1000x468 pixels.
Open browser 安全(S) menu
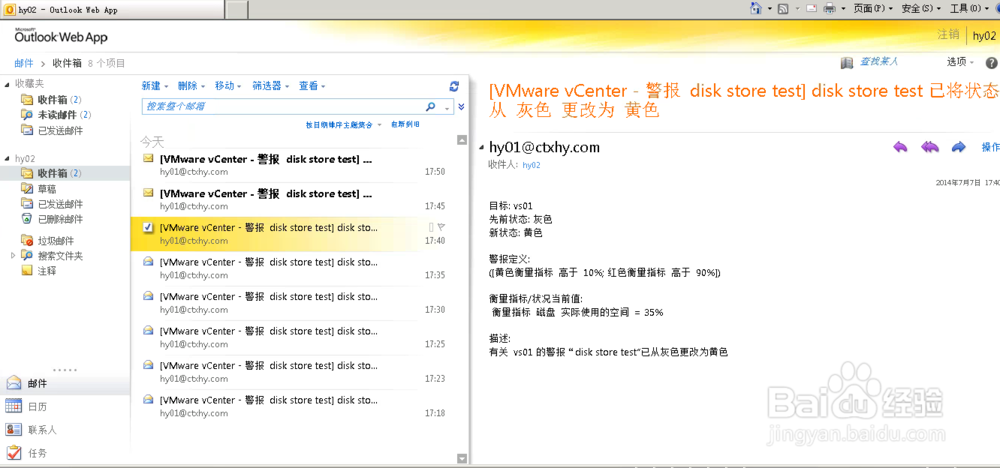[x=920, y=8]
